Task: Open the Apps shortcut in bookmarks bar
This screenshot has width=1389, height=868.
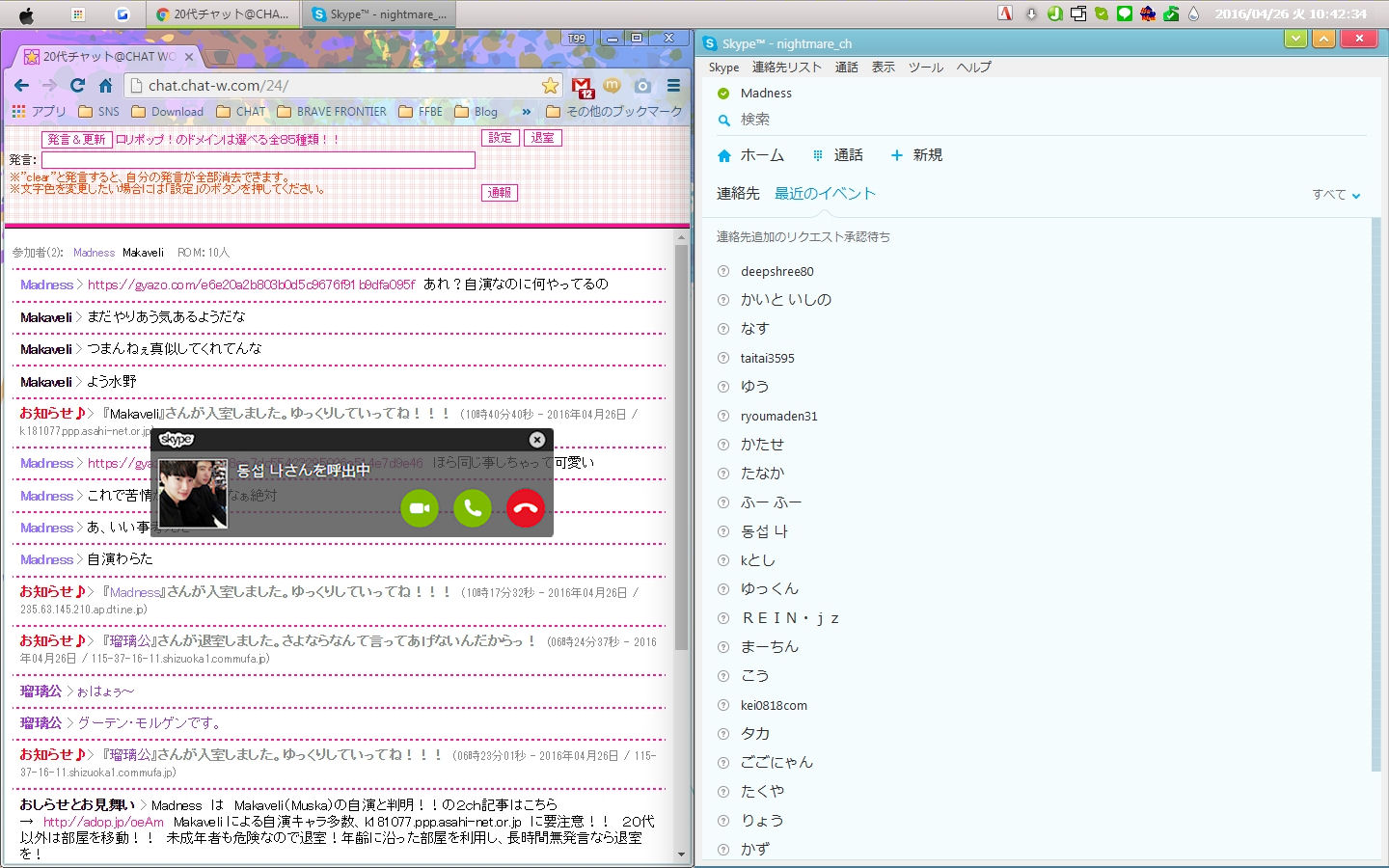Action: coord(40,112)
